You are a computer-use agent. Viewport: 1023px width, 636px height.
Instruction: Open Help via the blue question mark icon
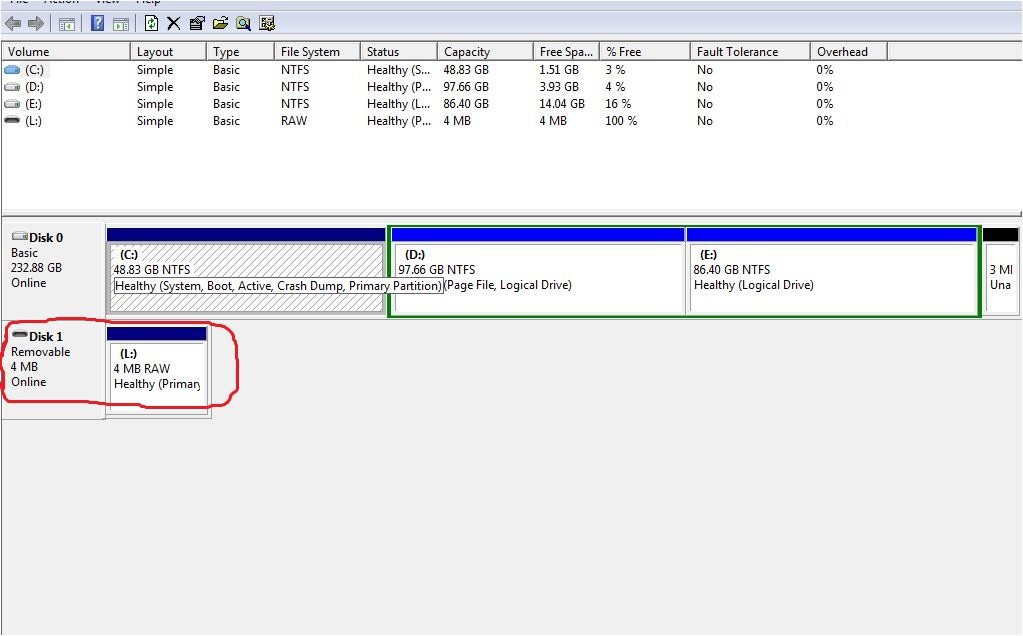tap(97, 23)
